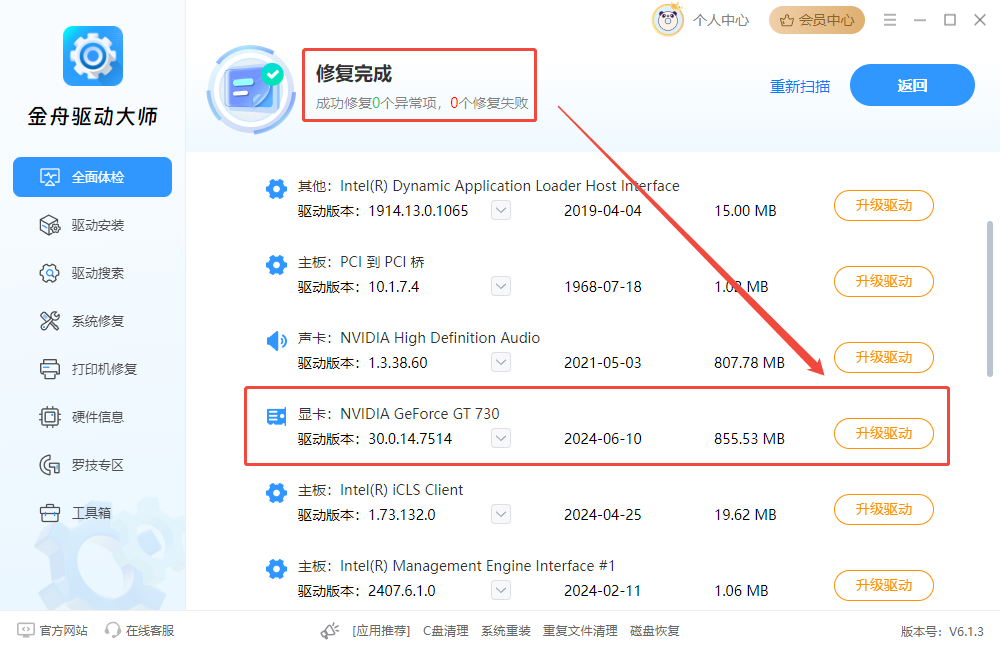Upgrade driver for Intel Dynamic Application Loader
The height and width of the screenshot is (650, 1000).
(884, 205)
